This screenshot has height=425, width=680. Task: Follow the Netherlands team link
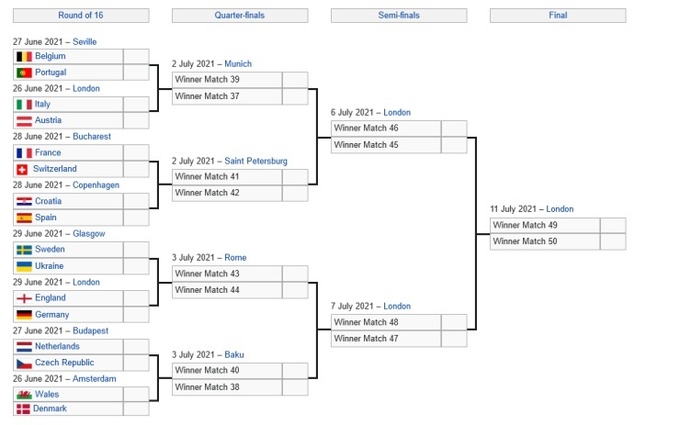[x=59, y=346]
